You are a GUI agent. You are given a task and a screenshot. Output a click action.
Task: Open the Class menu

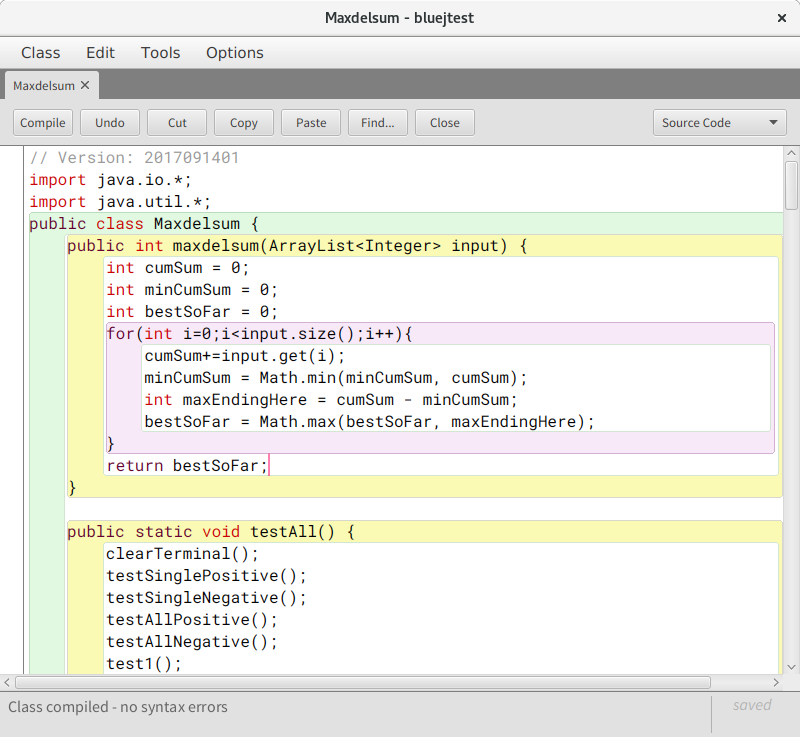tap(41, 53)
